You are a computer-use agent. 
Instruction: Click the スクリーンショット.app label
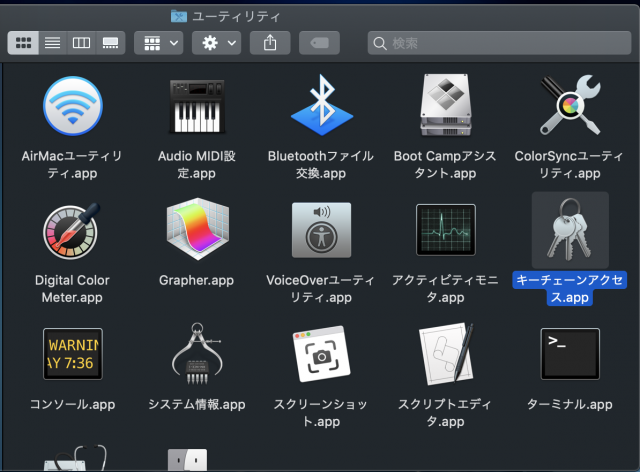tap(321, 413)
